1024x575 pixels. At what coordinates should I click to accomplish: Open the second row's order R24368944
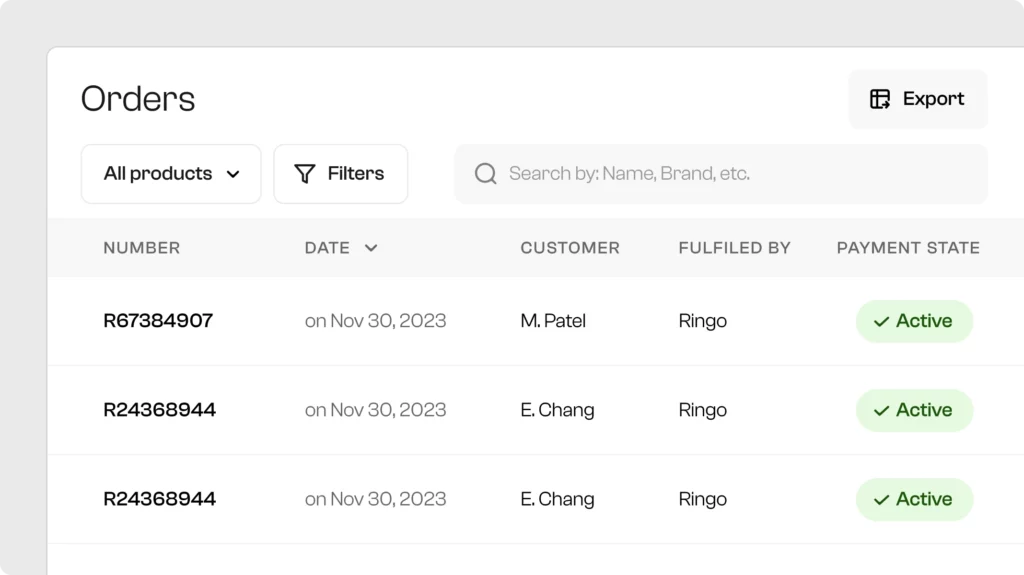tap(159, 410)
